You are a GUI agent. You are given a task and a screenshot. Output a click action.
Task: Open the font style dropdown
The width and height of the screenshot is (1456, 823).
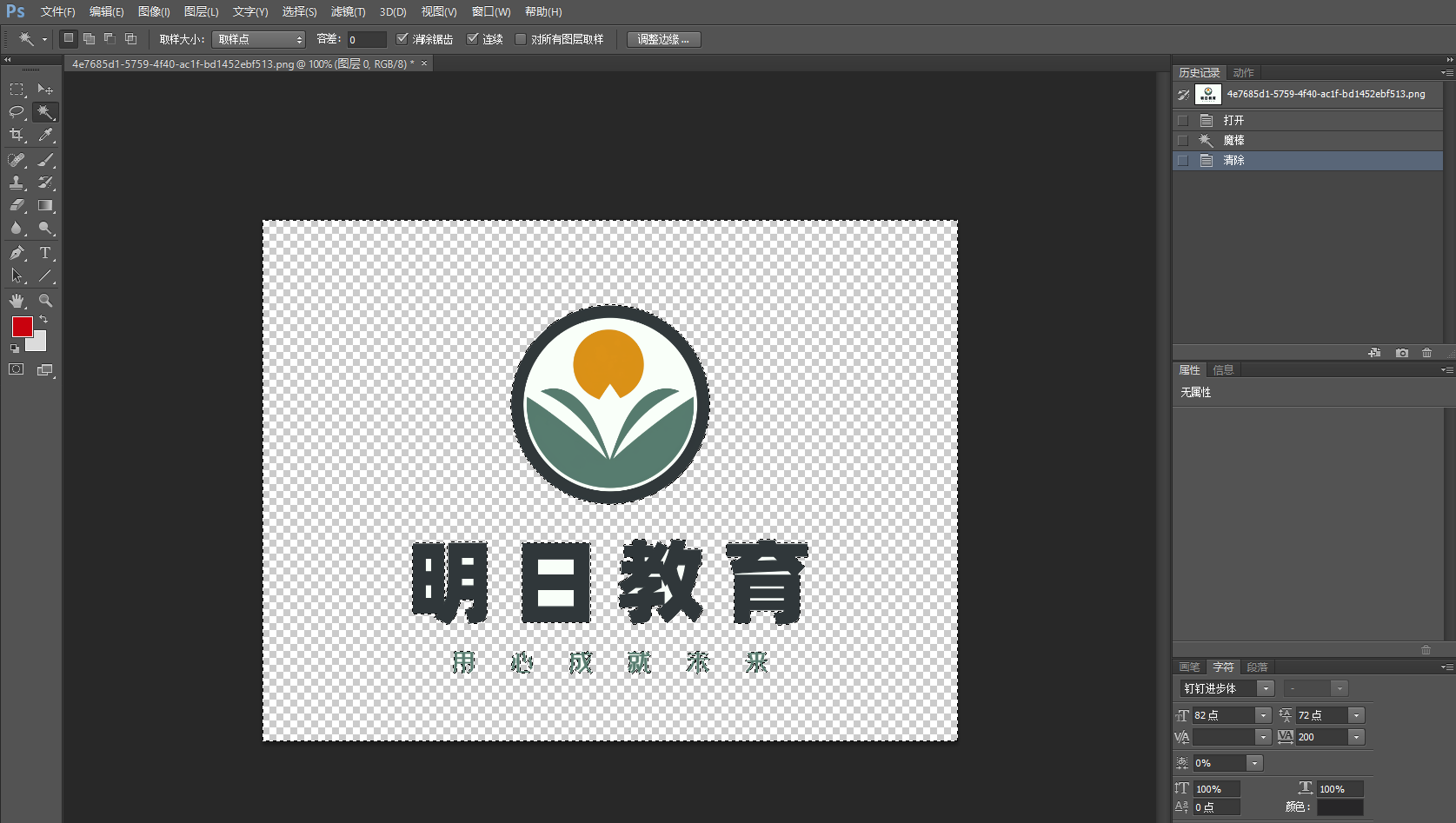(1340, 688)
